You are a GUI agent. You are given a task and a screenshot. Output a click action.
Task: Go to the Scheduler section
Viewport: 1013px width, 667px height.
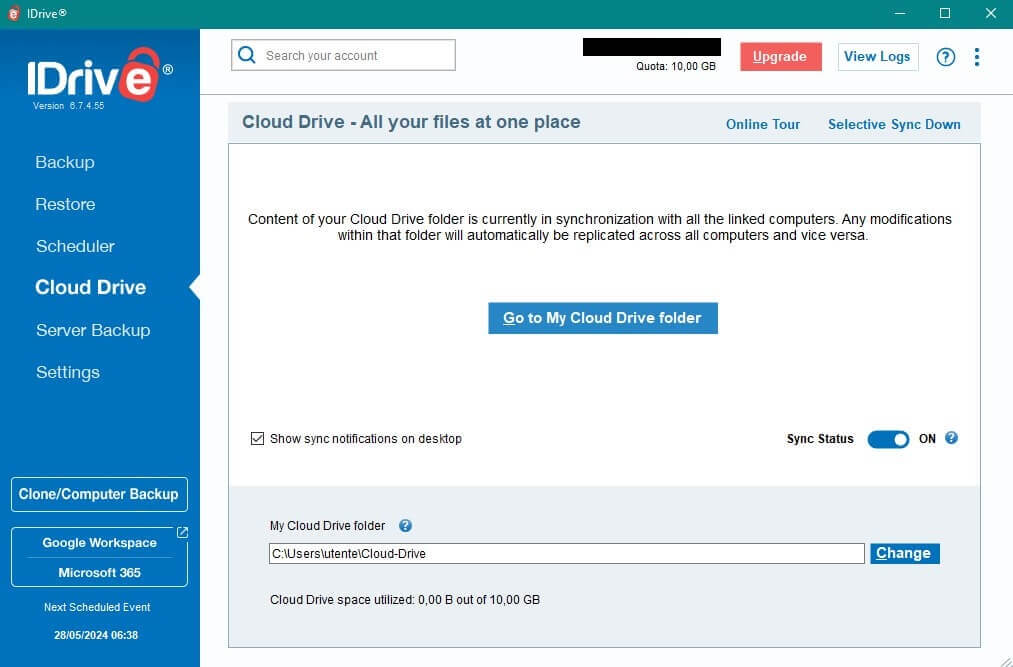click(75, 246)
